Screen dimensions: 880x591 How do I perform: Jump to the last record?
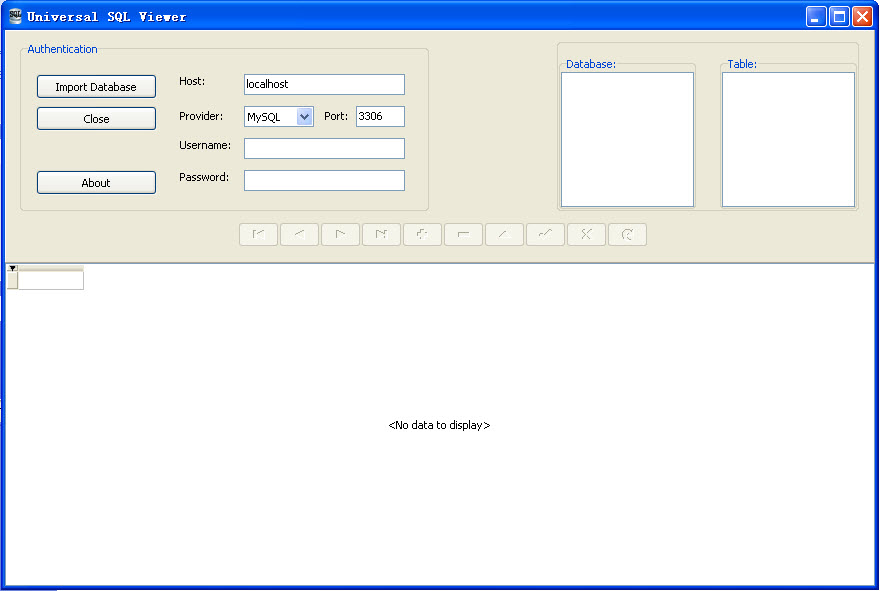coord(382,234)
